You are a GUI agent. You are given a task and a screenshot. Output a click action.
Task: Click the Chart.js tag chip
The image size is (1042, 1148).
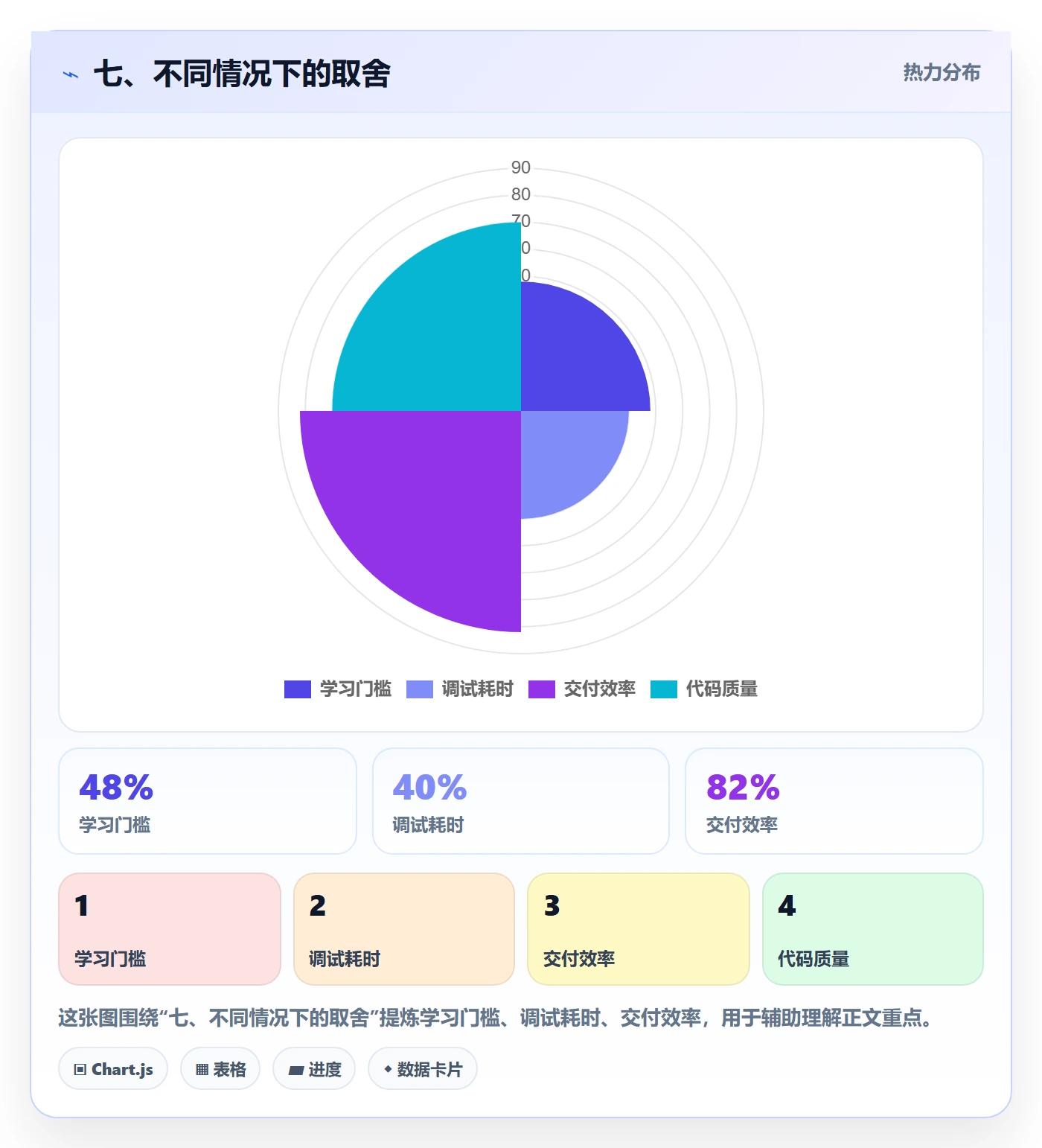(113, 1068)
